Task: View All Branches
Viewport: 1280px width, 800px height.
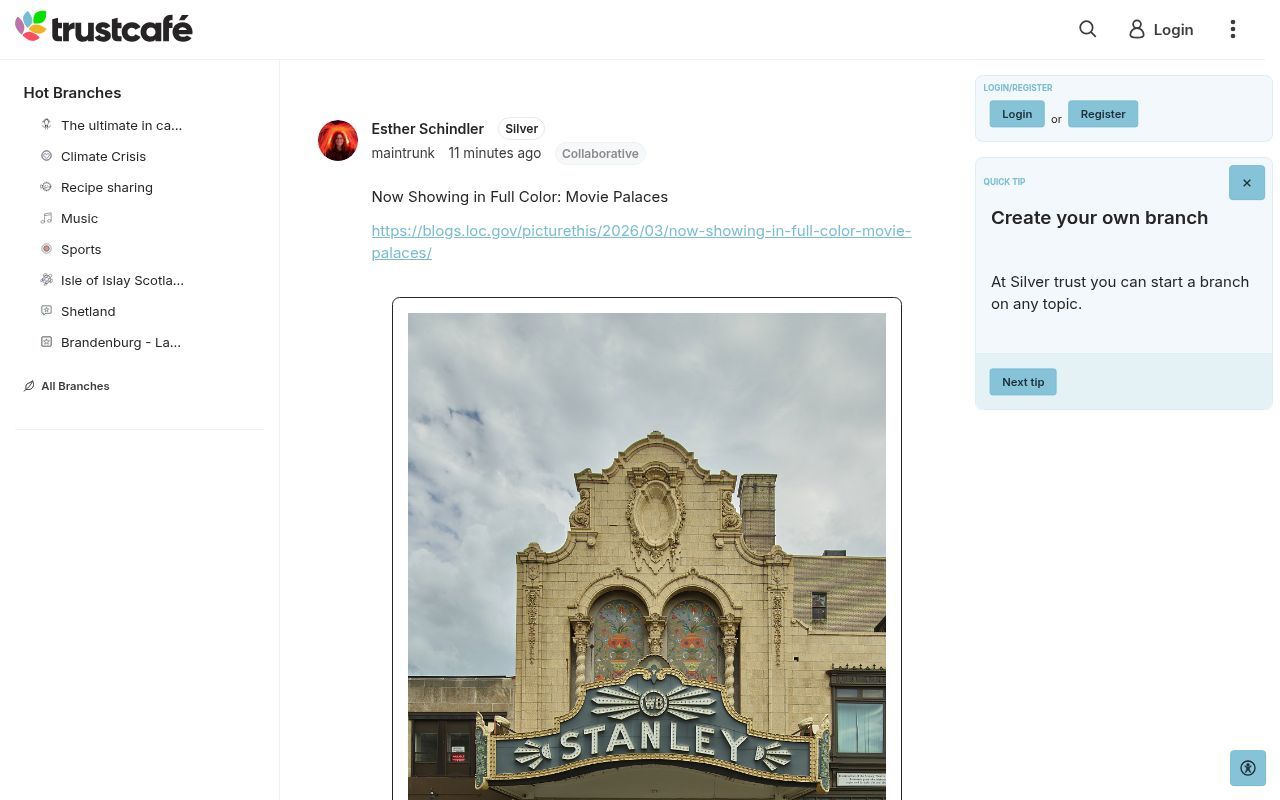Action: tap(75, 386)
